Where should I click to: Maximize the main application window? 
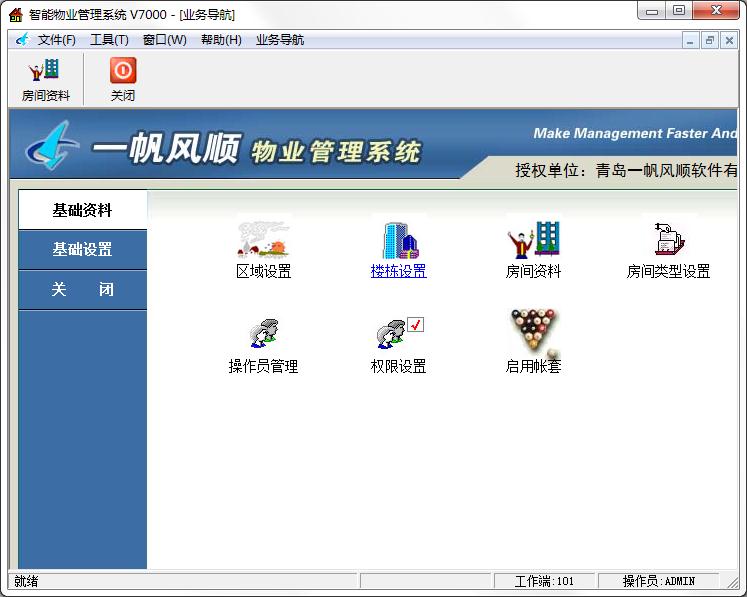pyautogui.click(x=679, y=10)
